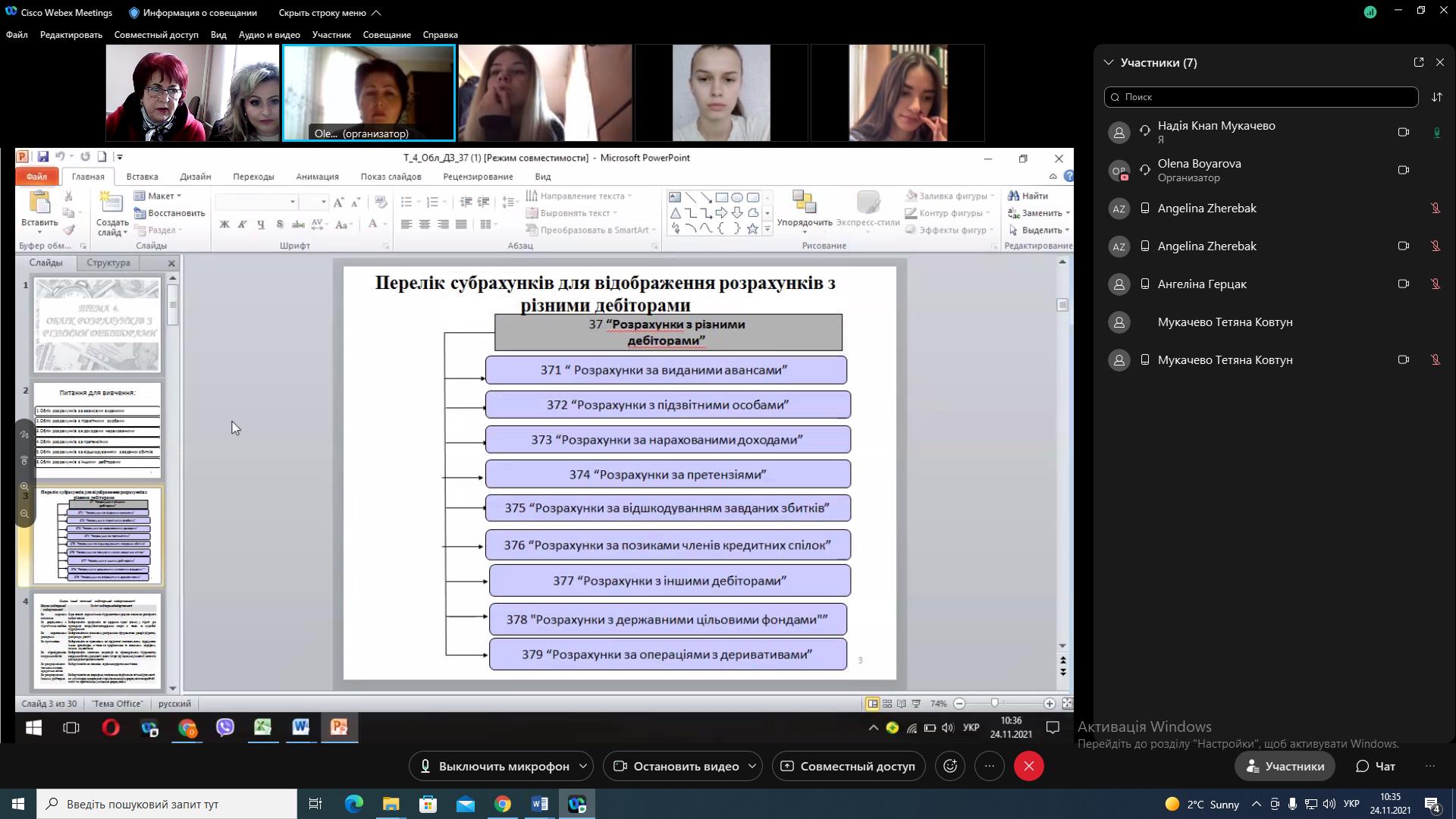Open the Файл tab in PowerPoint
The height and width of the screenshot is (819, 1456).
click(x=36, y=177)
